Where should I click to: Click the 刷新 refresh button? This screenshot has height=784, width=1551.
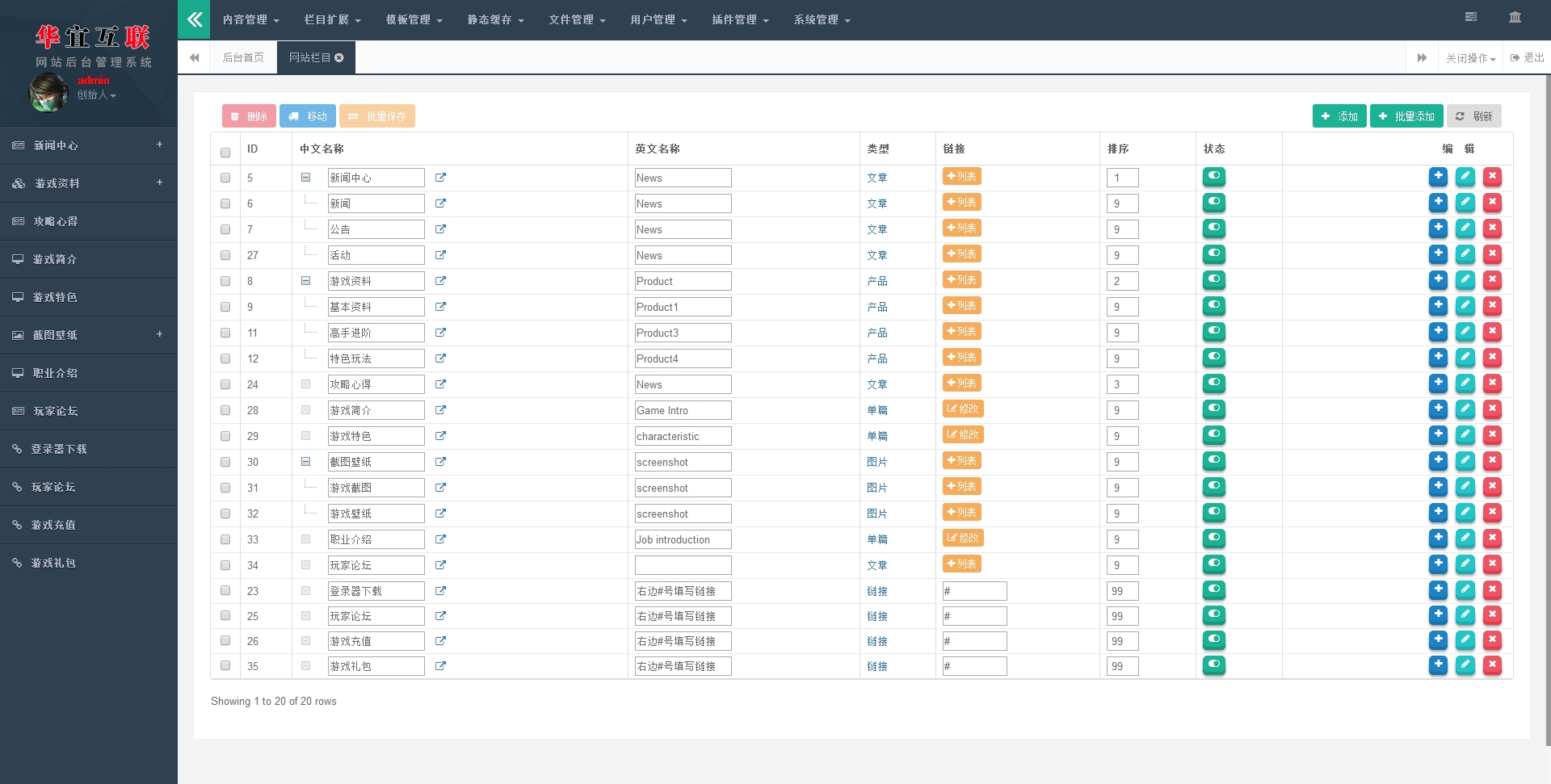coord(1474,116)
